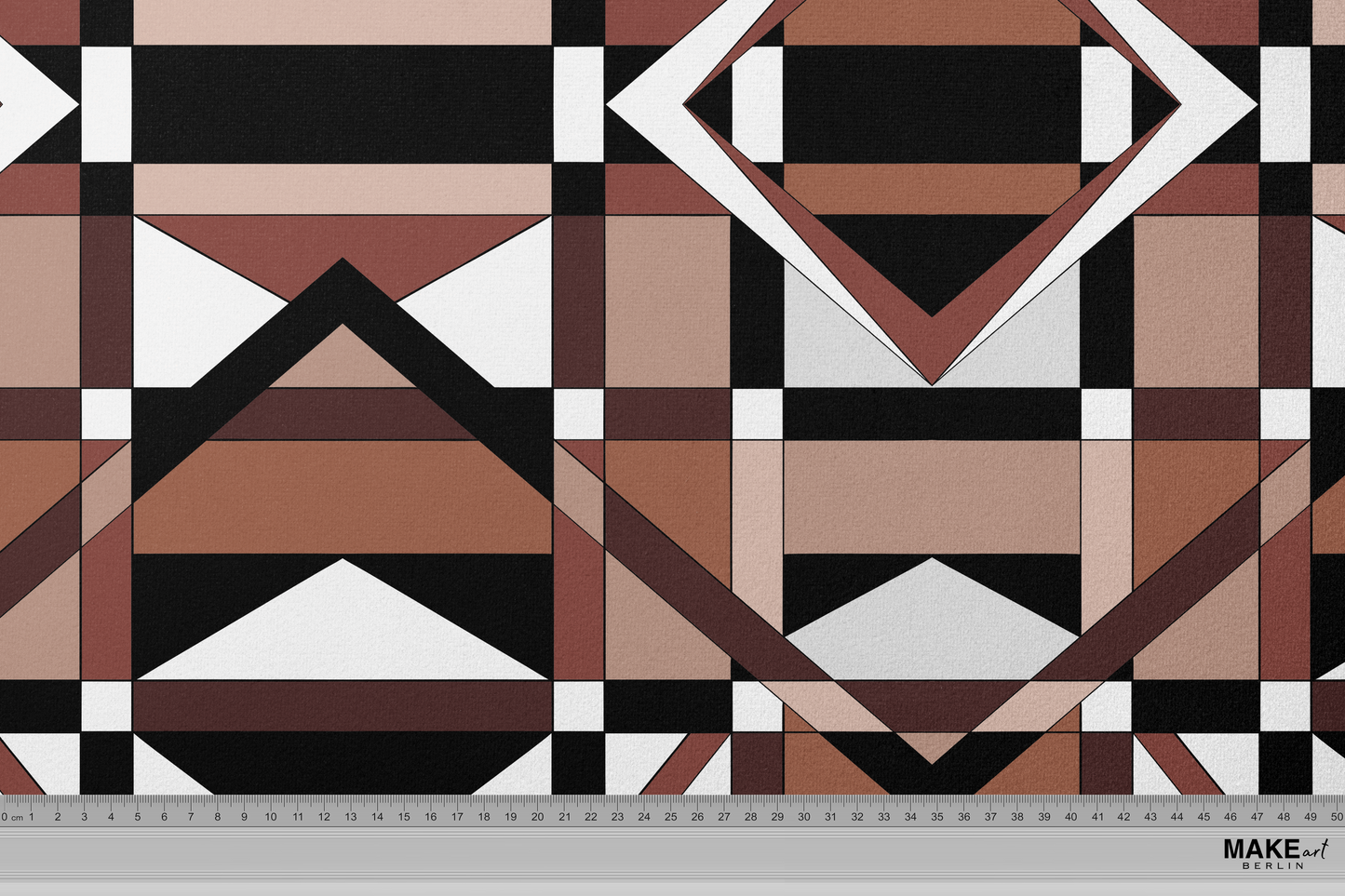Select the ruler mark labeled 20
Screen dimensions: 1345x896
(x=537, y=817)
